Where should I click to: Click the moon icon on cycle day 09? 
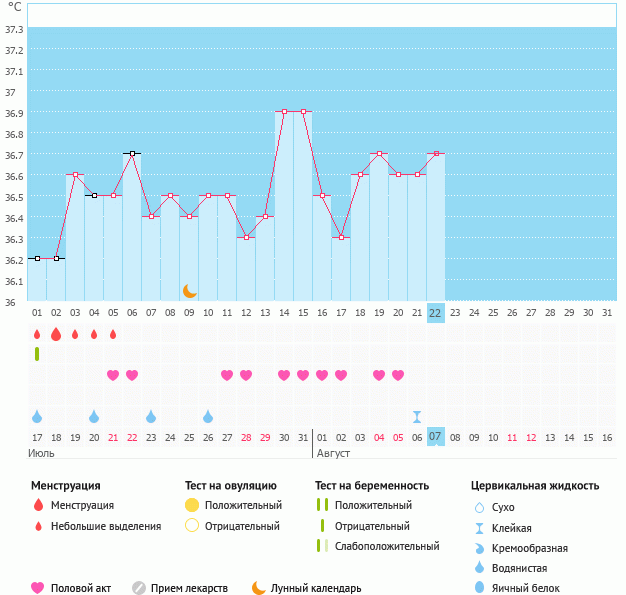coord(189,291)
